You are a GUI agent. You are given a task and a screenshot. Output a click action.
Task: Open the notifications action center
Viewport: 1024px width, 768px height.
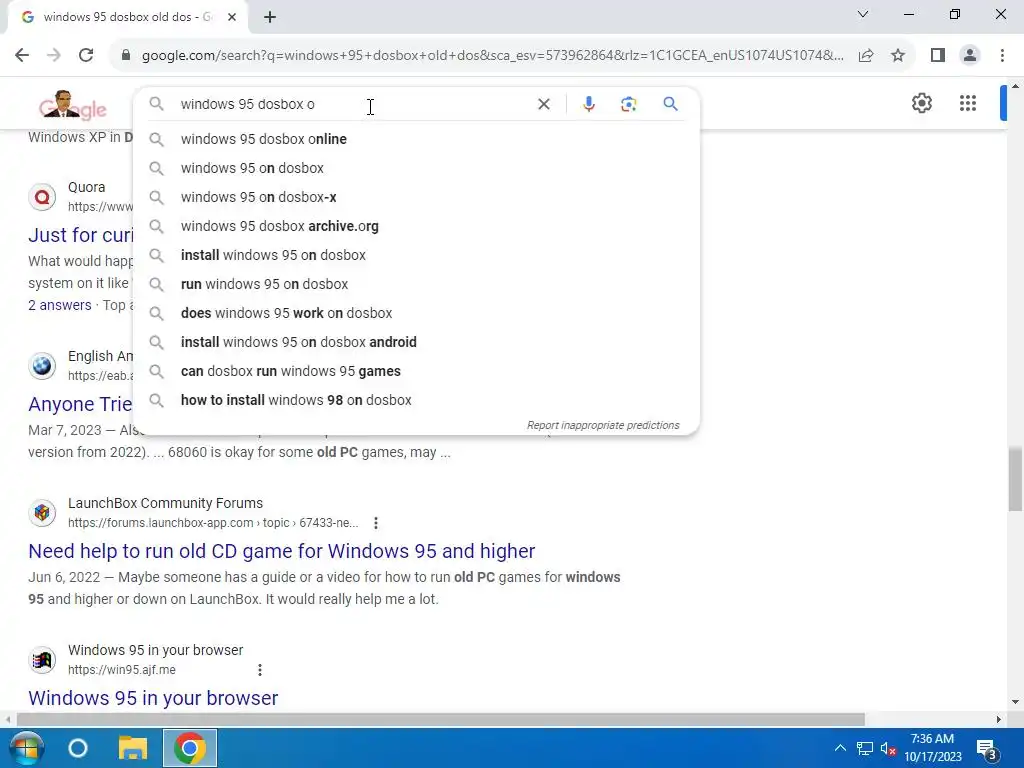pyautogui.click(x=987, y=749)
